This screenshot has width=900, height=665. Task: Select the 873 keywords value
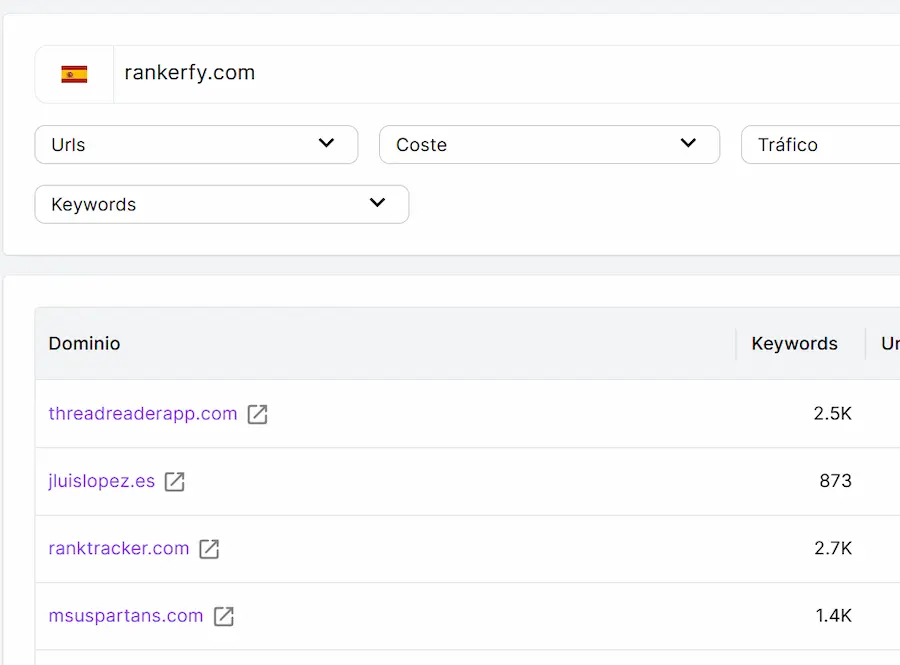coord(835,481)
